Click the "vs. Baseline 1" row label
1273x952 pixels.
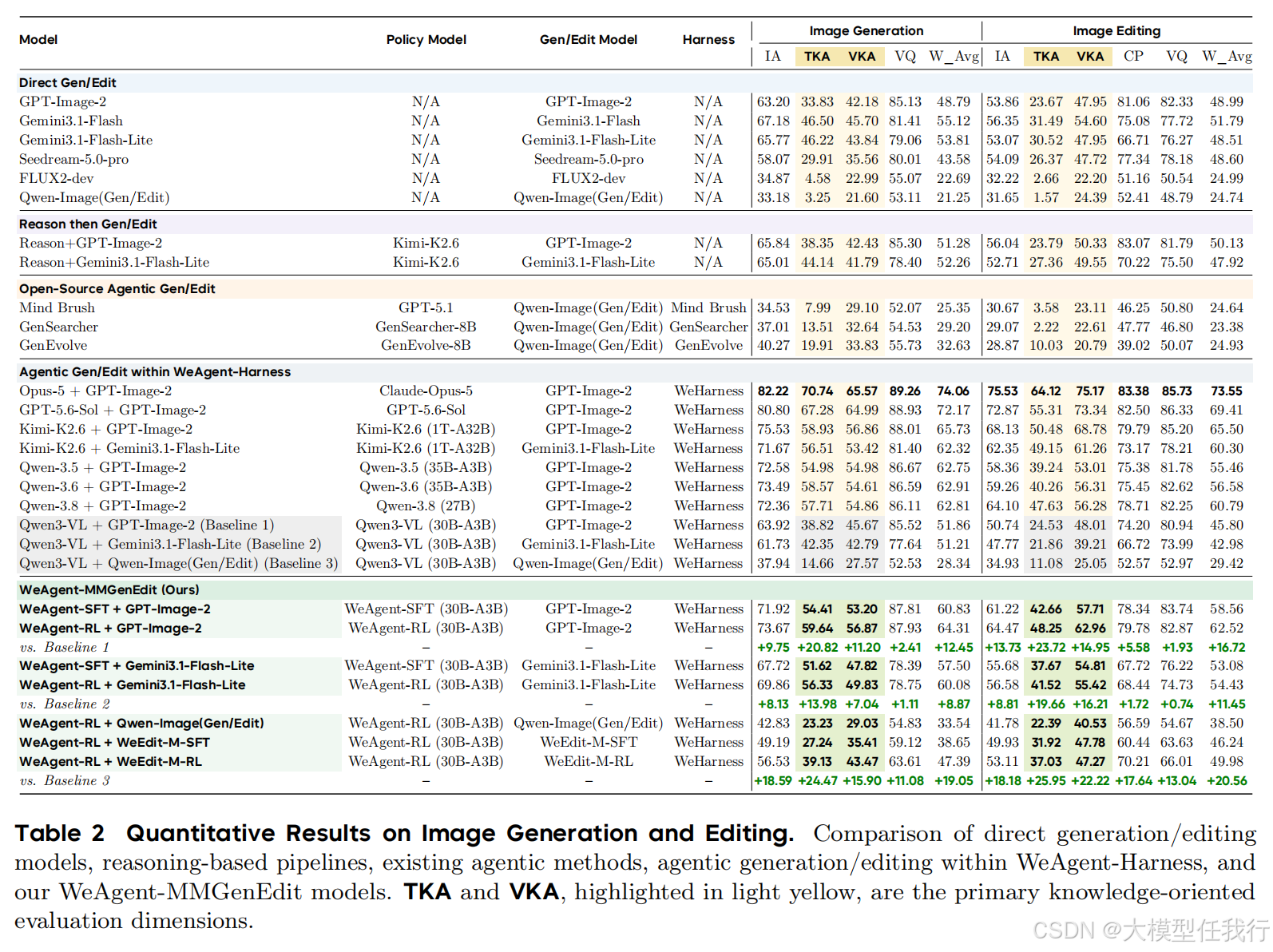[x=65, y=648]
